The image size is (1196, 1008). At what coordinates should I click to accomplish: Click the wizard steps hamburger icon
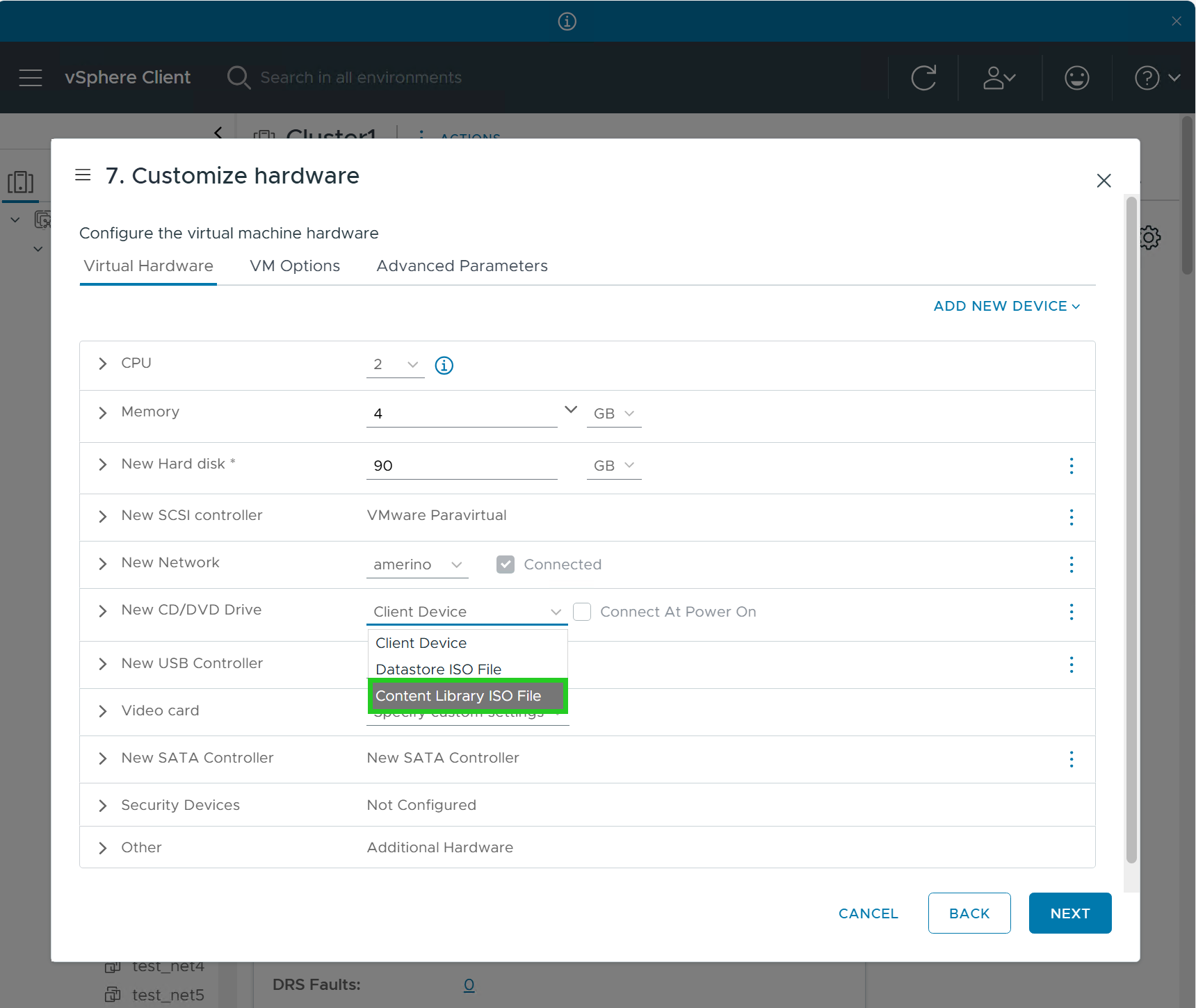pyautogui.click(x=83, y=175)
